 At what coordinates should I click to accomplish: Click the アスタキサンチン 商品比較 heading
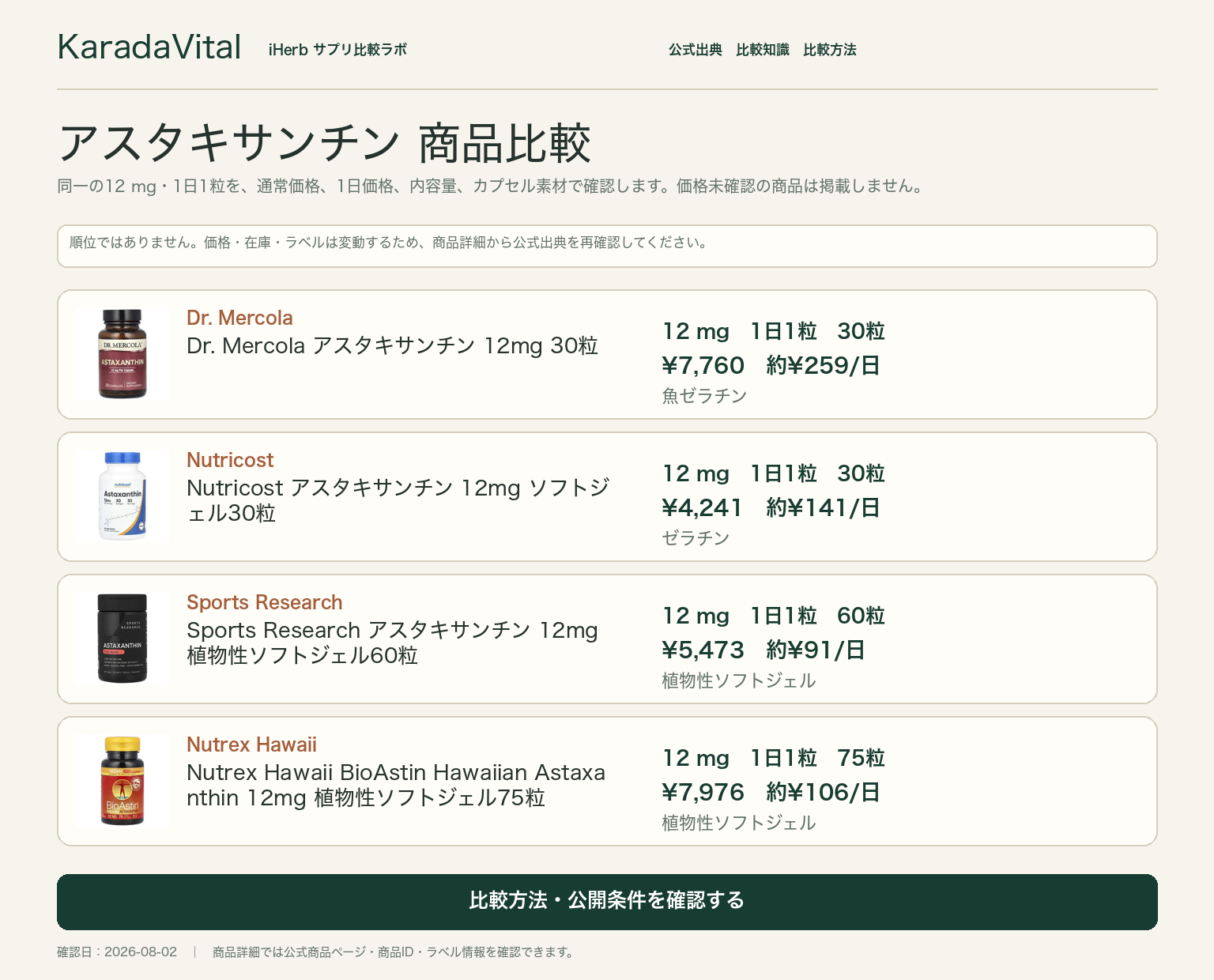tap(324, 143)
